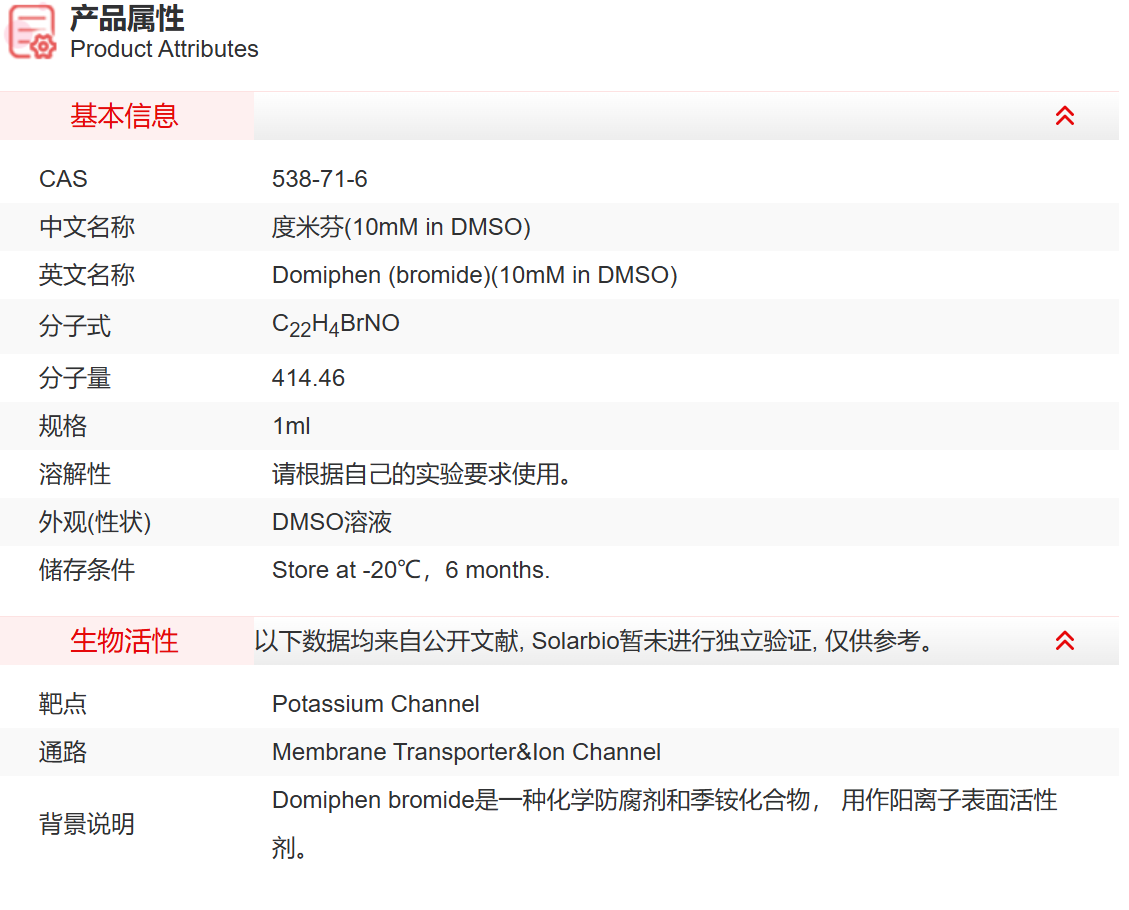This screenshot has width=1129, height=910.
Task: Select the 基本信息 section header
Action: point(123,115)
